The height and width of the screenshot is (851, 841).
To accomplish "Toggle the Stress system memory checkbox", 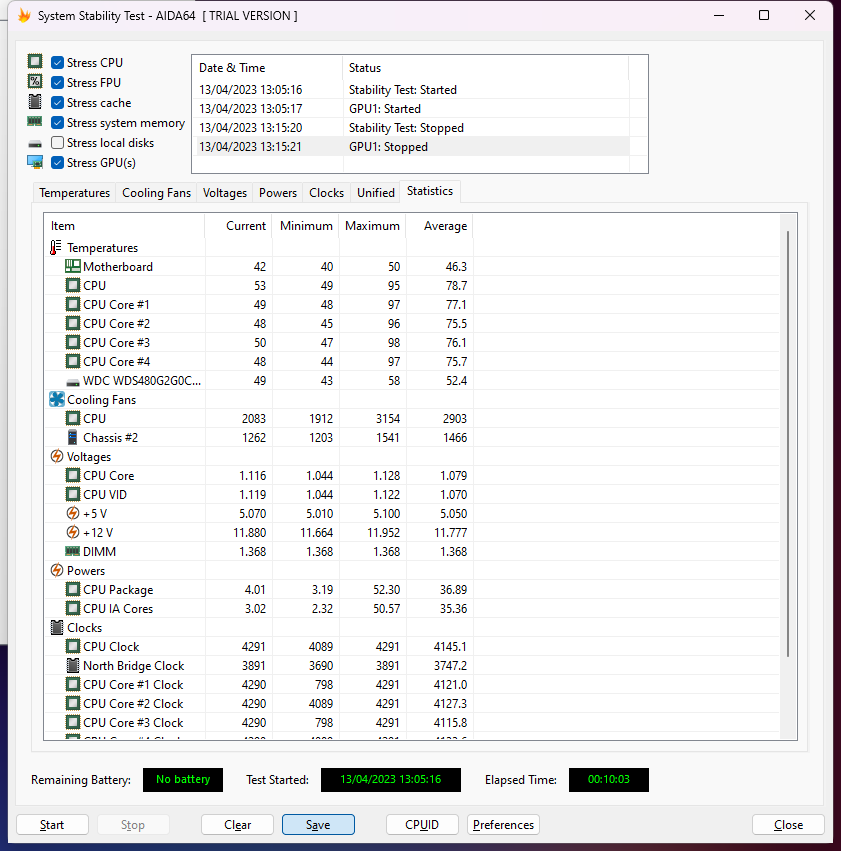I will (58, 123).
